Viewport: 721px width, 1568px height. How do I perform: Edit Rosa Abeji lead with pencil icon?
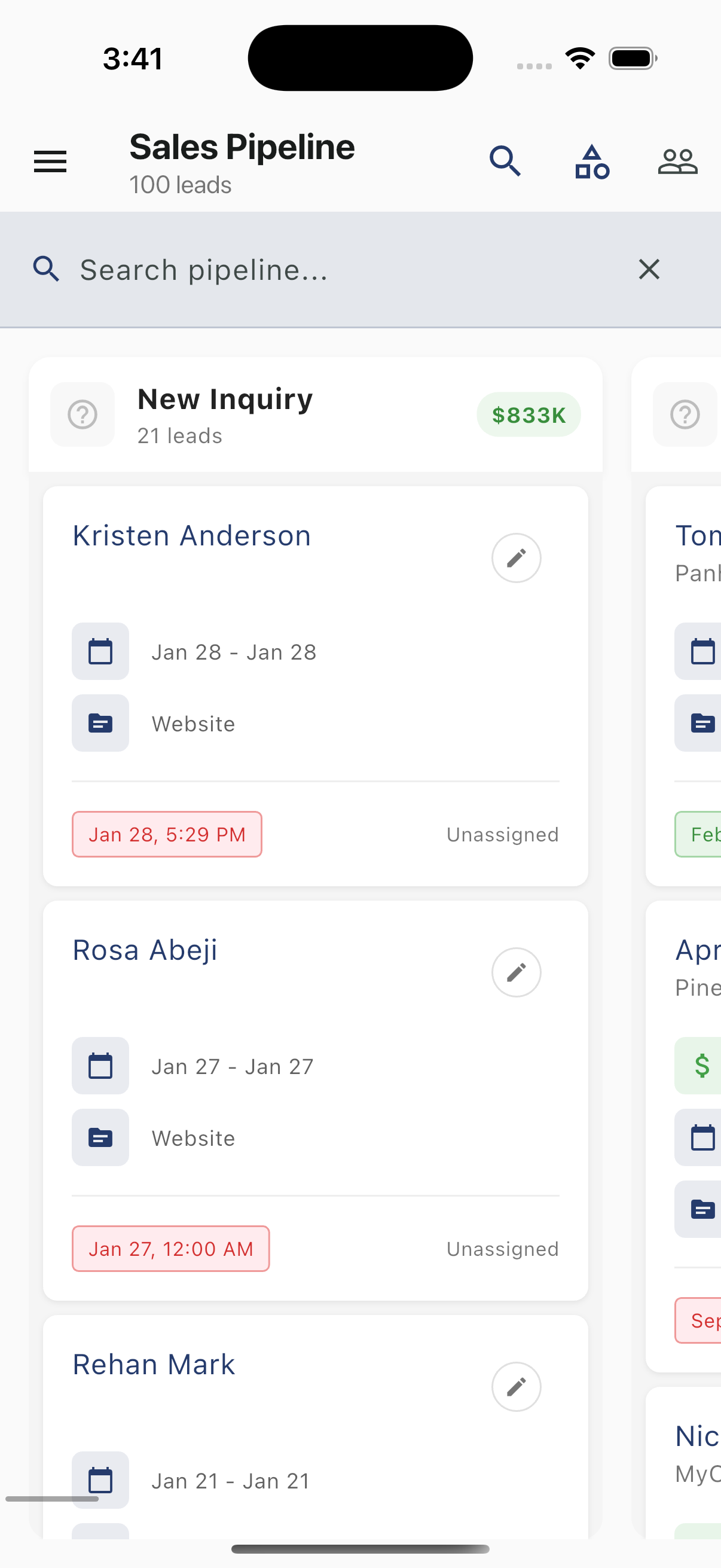[x=516, y=972]
